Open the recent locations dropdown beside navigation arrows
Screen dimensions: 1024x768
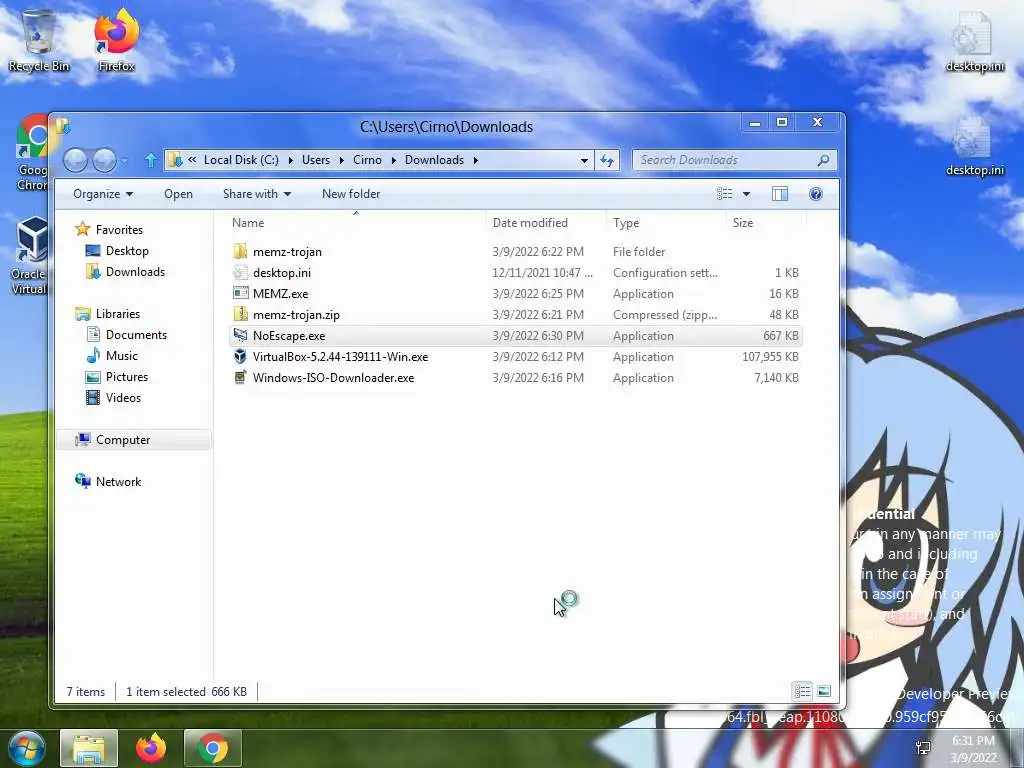point(124,161)
